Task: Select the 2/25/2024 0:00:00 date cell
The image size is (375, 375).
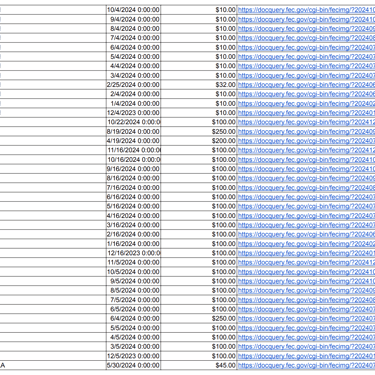Action: (x=133, y=85)
